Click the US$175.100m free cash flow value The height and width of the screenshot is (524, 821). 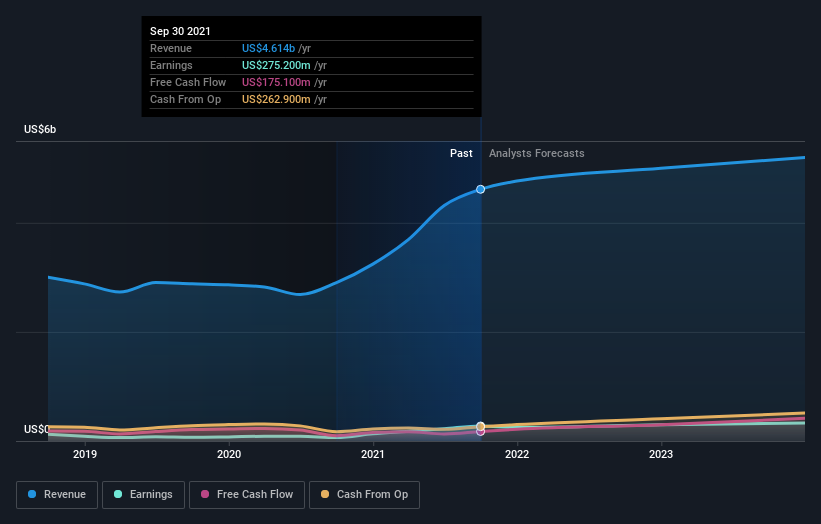coord(276,82)
